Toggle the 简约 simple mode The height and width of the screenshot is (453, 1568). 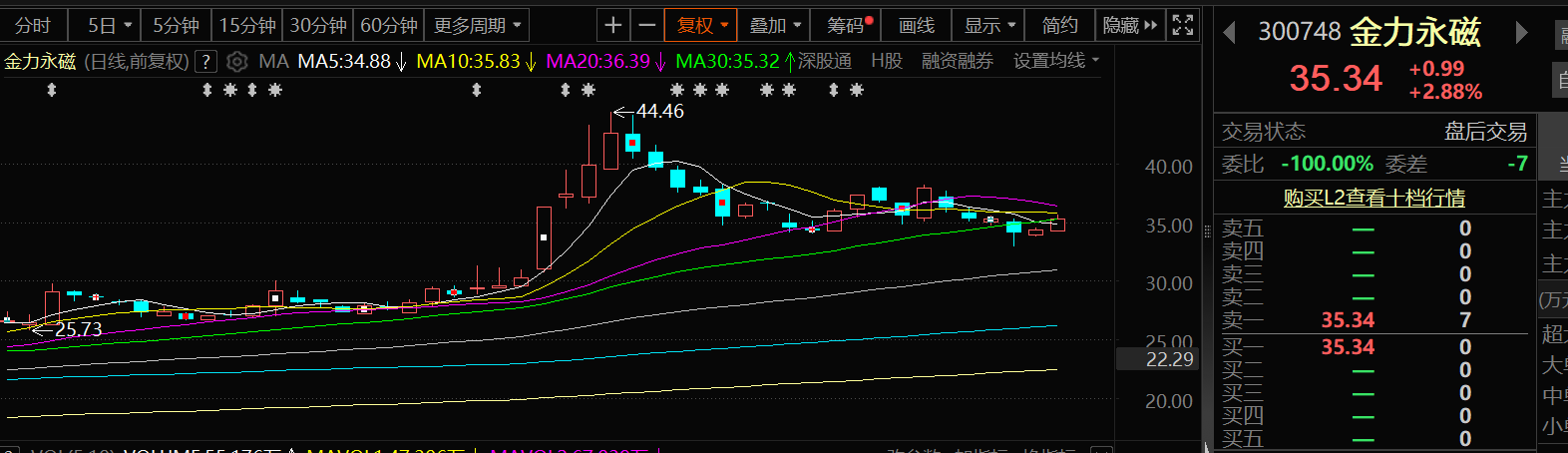pos(1059,25)
